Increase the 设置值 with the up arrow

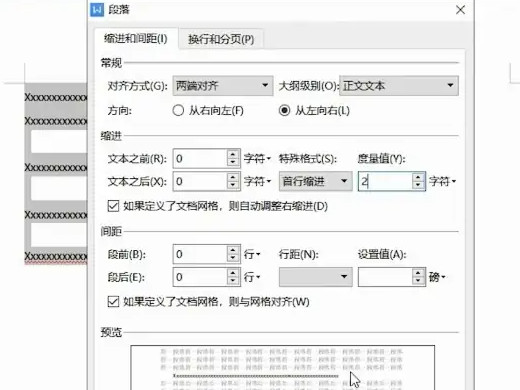[x=418, y=273]
